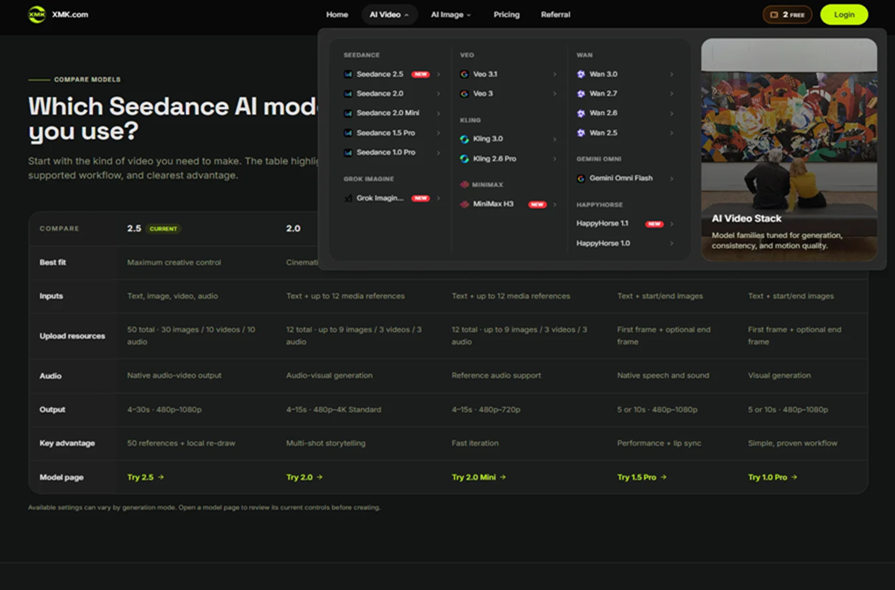Expand the Wan 3.0 chevron

pyautogui.click(x=672, y=74)
